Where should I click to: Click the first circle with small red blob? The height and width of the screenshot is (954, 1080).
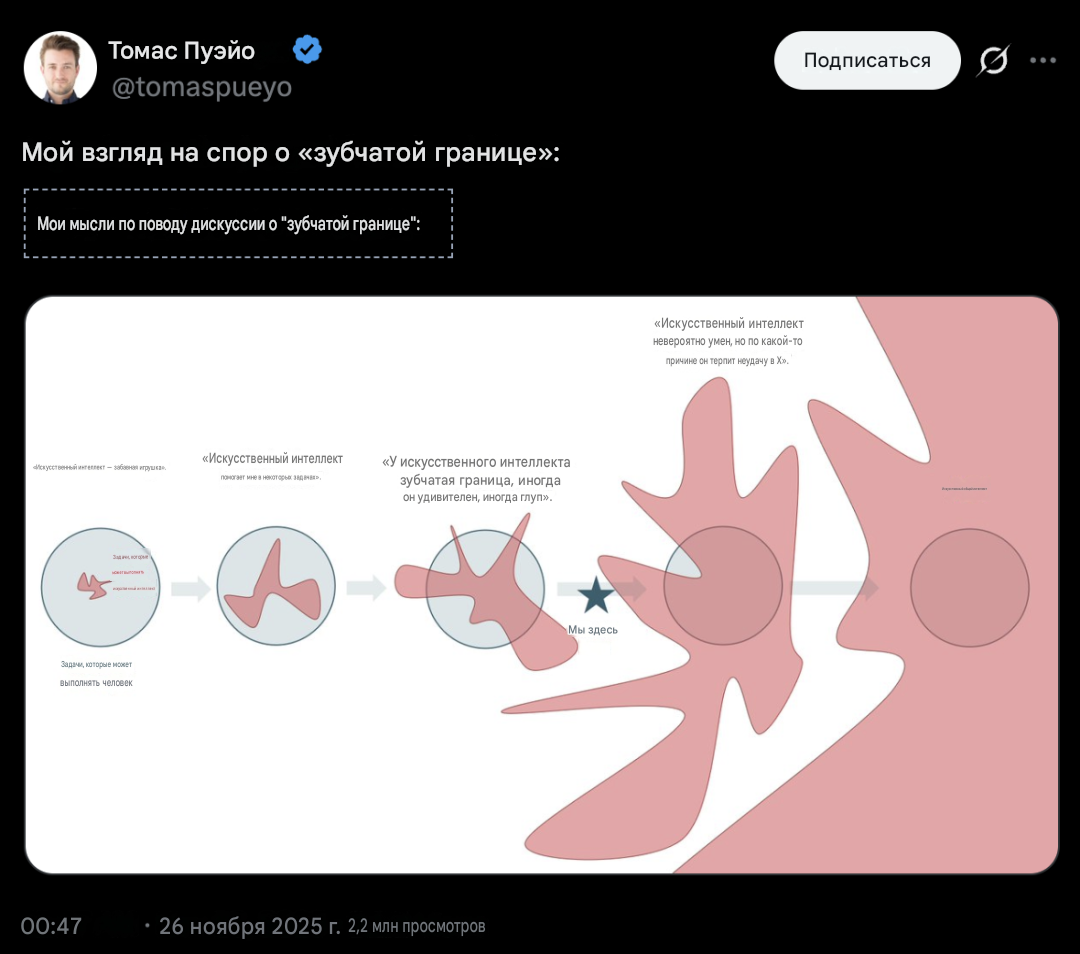click(x=101, y=587)
